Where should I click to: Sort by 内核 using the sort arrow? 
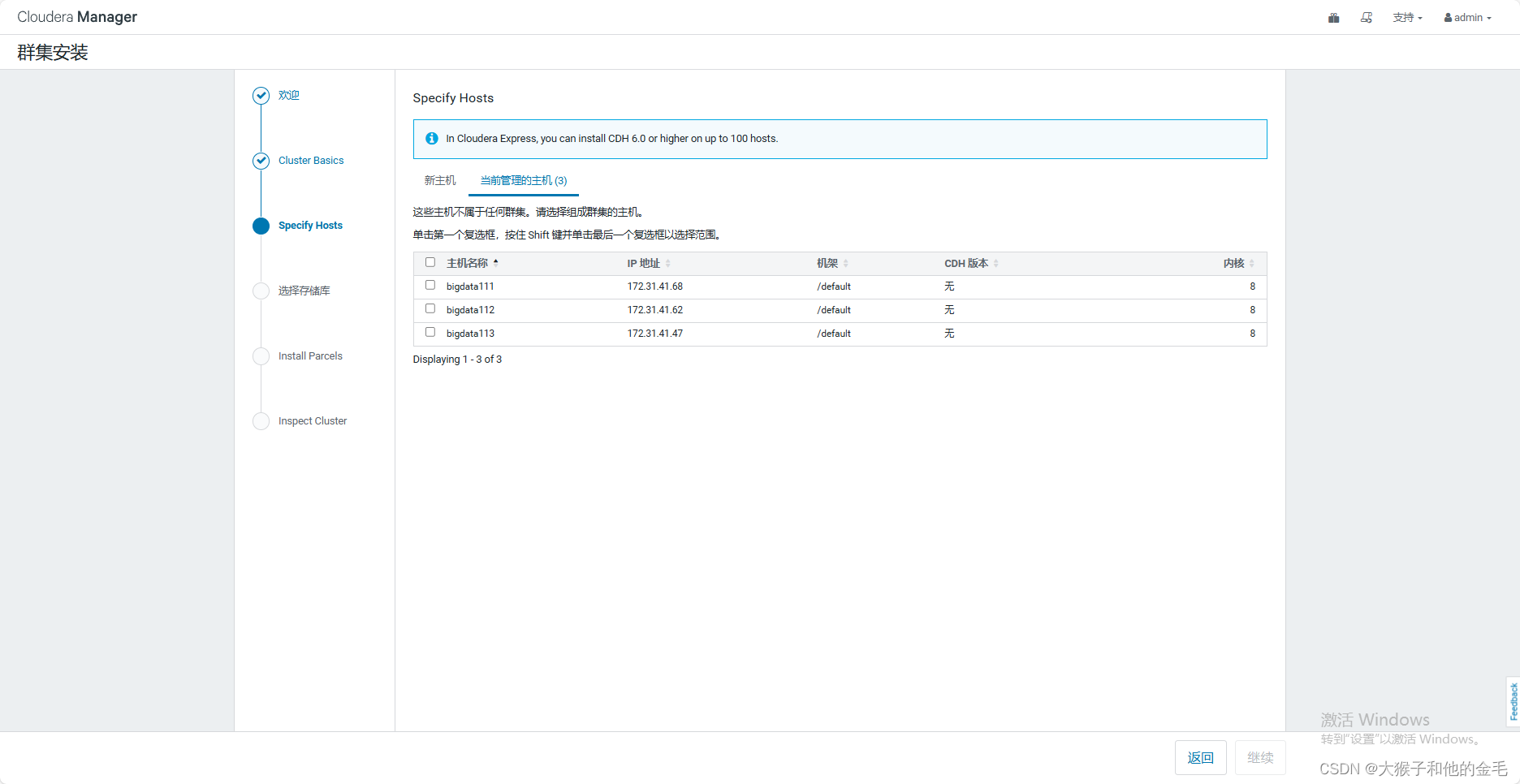[x=1252, y=263]
